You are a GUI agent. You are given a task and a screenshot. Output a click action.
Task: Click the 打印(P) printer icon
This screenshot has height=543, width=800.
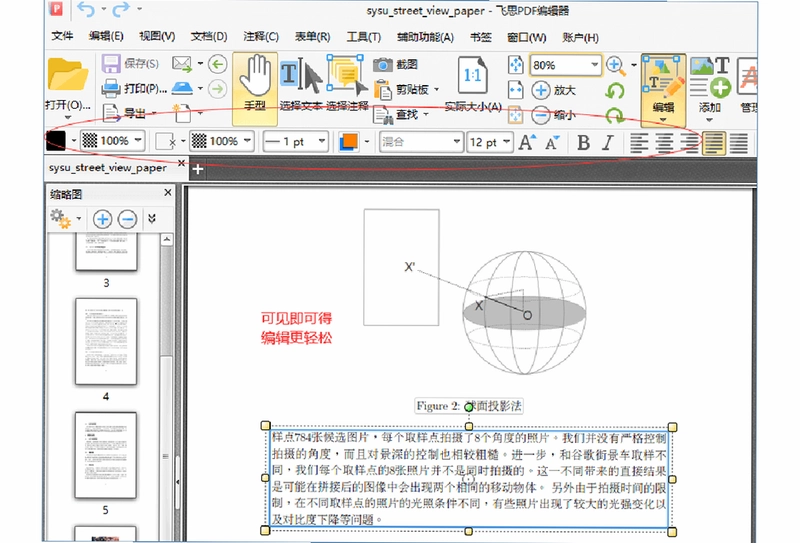[x=111, y=88]
